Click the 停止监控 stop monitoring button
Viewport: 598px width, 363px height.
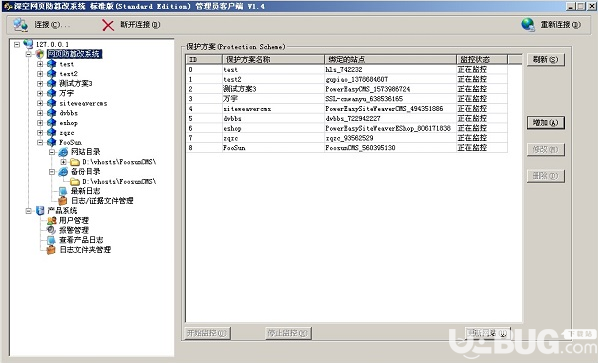pyautogui.click(x=288, y=333)
